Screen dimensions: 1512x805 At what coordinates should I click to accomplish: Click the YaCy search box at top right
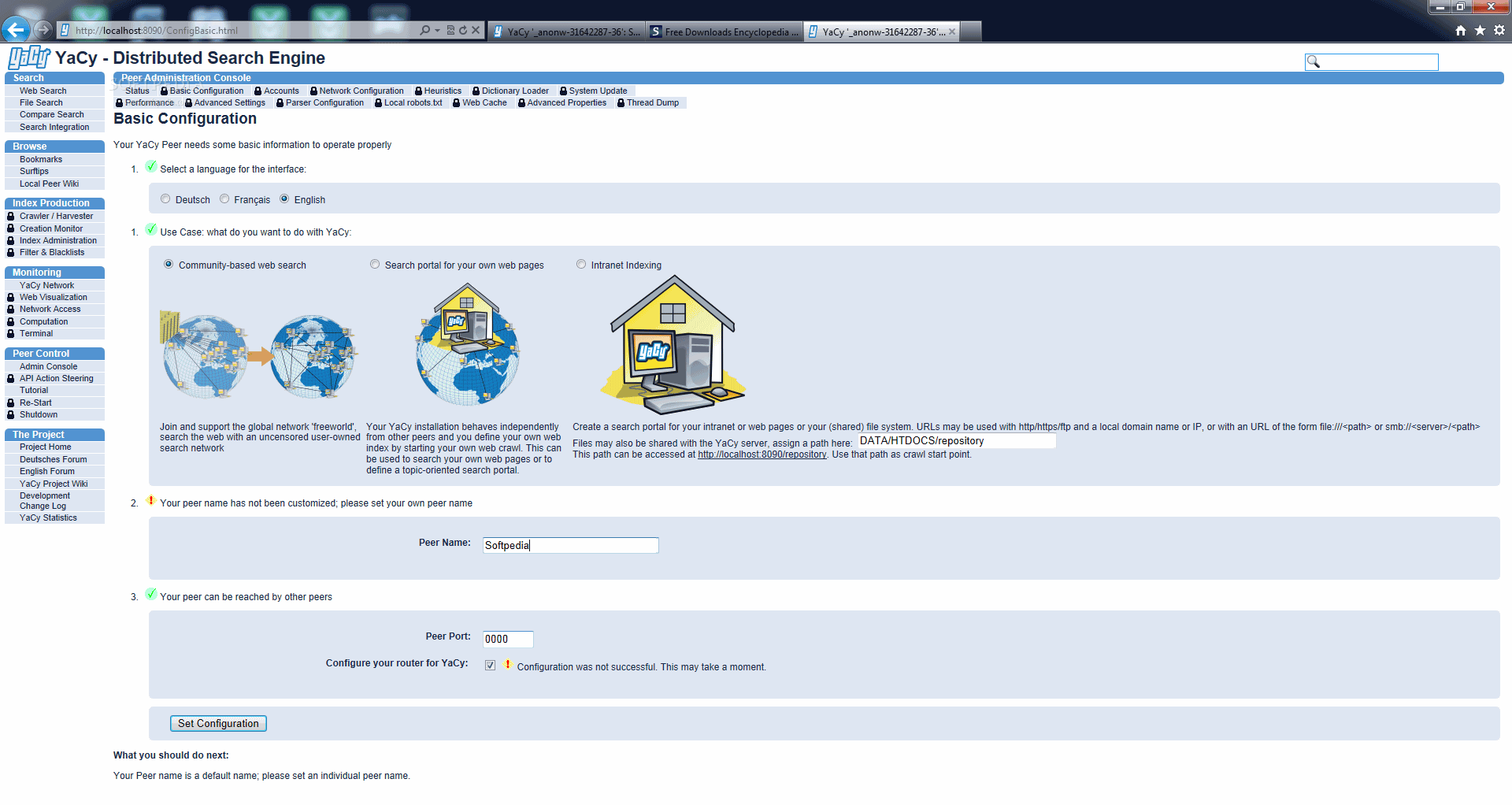1372,61
